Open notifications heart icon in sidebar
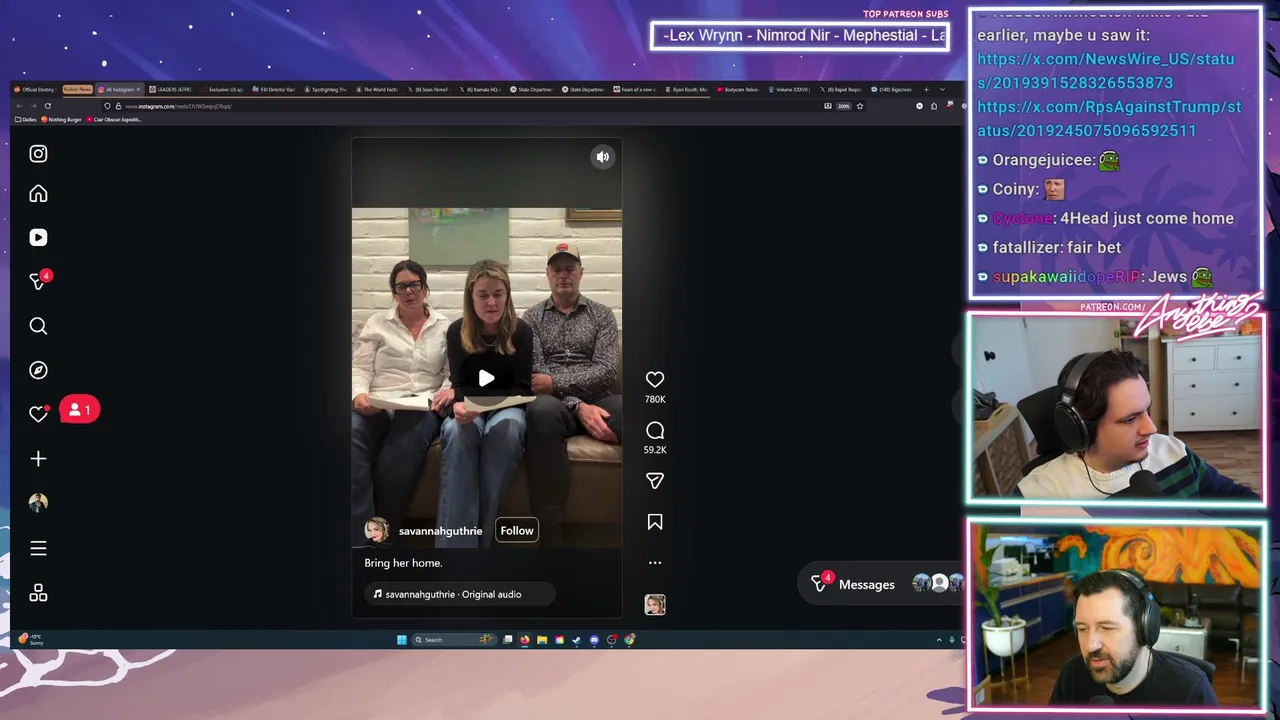 tap(38, 414)
